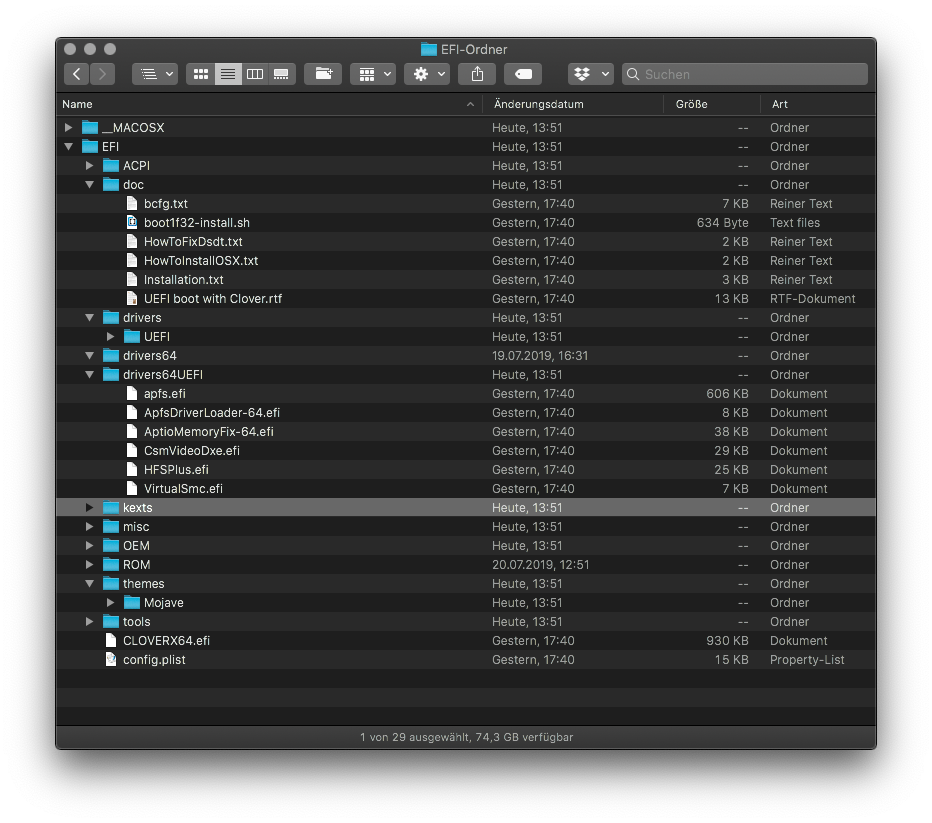This screenshot has width=932, height=823.
Task: Switch to gallery view
Action: (x=282, y=74)
